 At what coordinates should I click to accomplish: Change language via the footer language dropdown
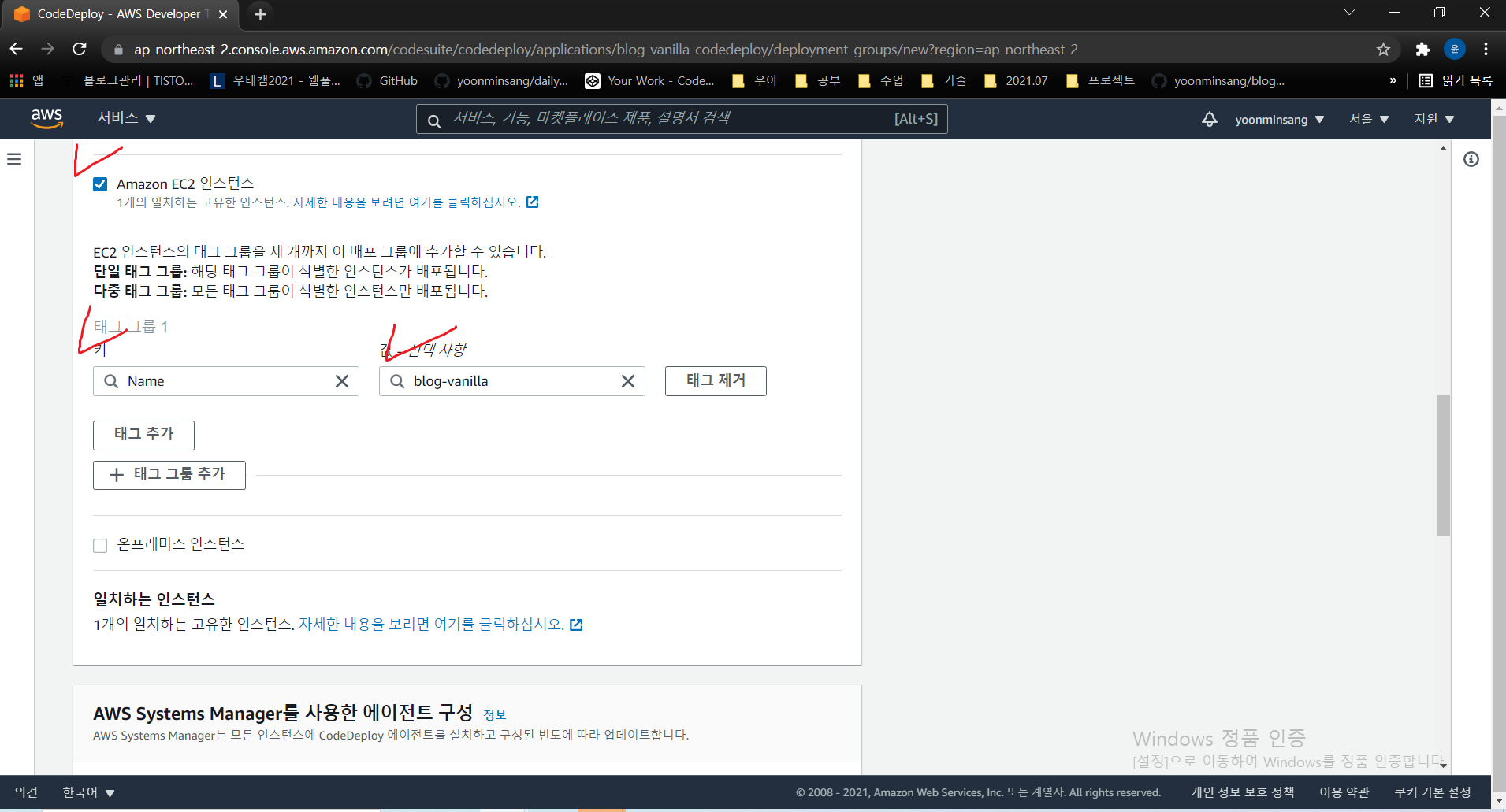pos(88,792)
